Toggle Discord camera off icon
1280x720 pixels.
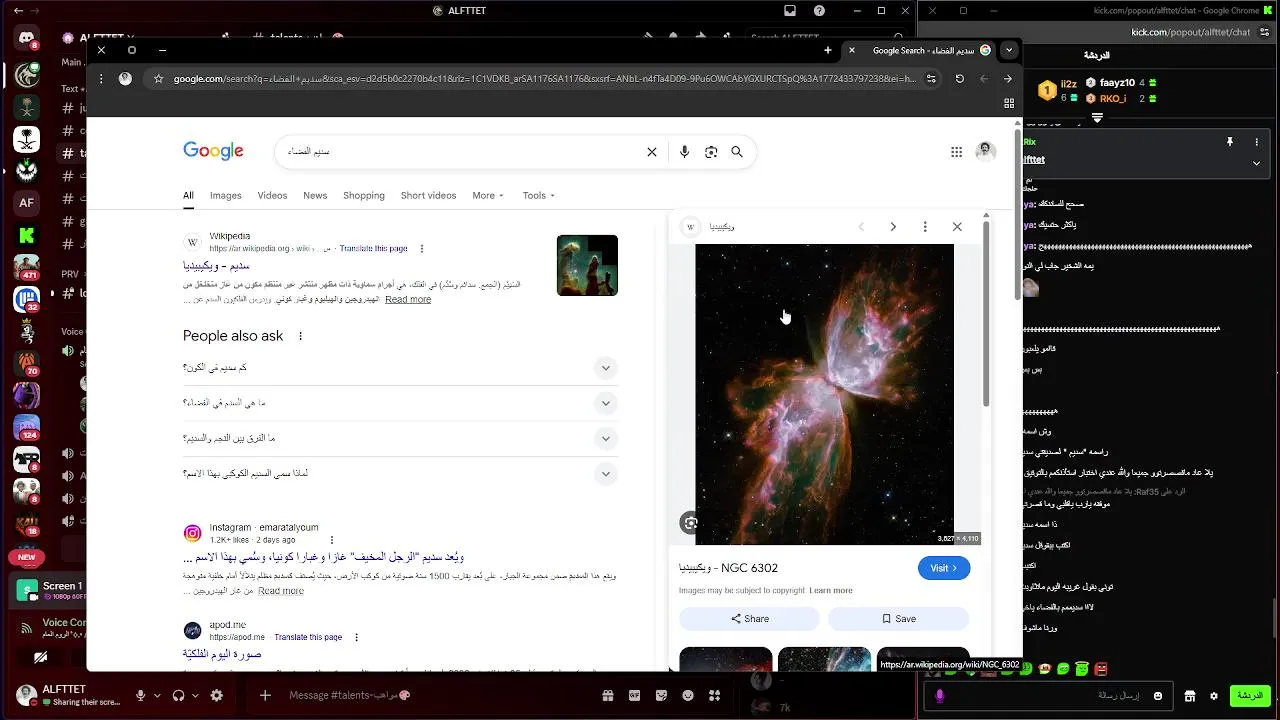tap(40, 657)
